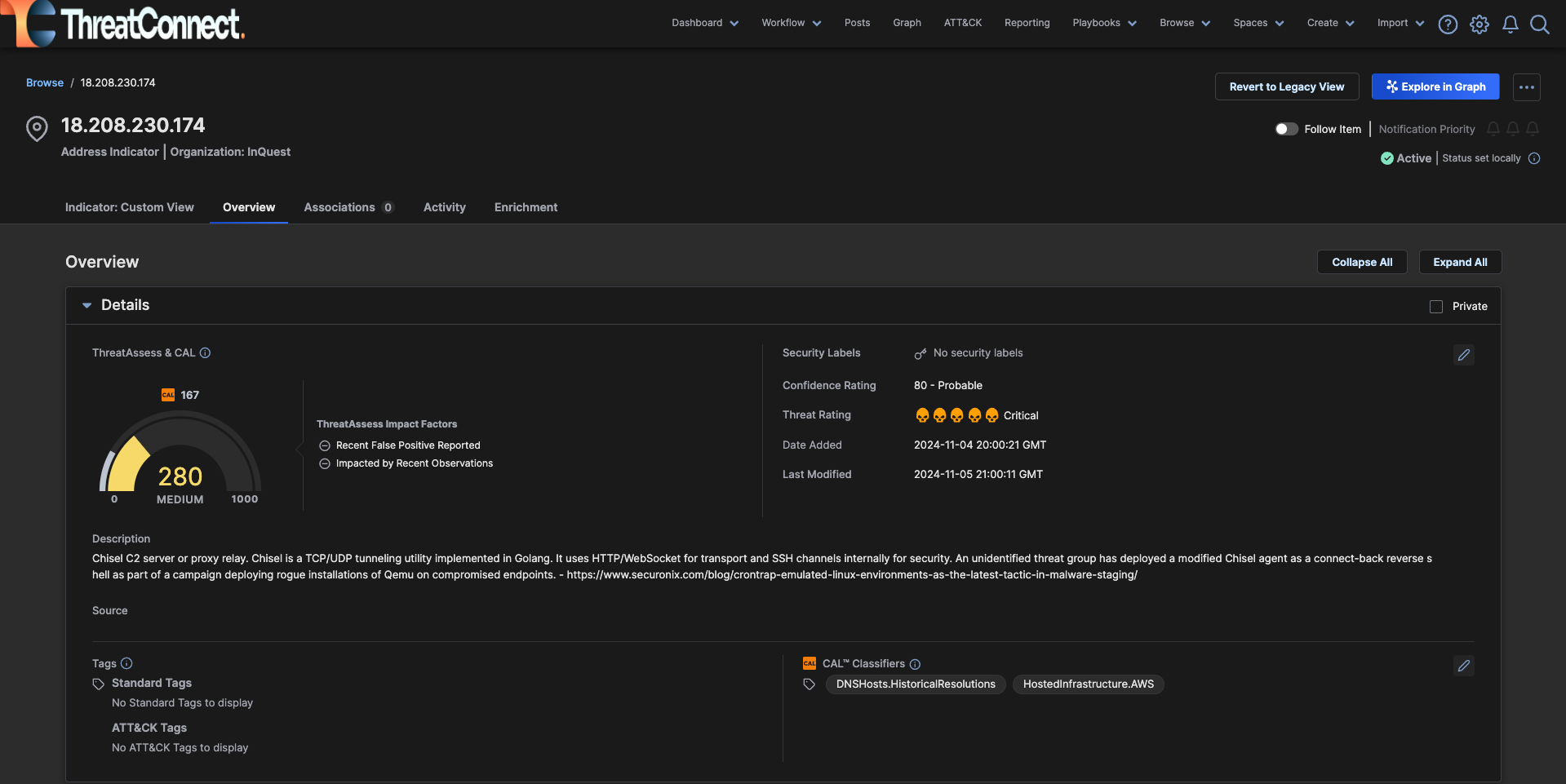
Task: Open the notifications bell in top bar
Action: (x=1511, y=24)
